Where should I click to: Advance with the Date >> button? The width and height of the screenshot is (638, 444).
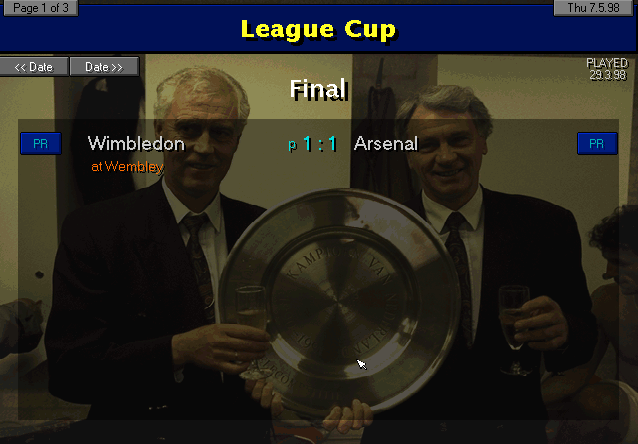pos(104,67)
